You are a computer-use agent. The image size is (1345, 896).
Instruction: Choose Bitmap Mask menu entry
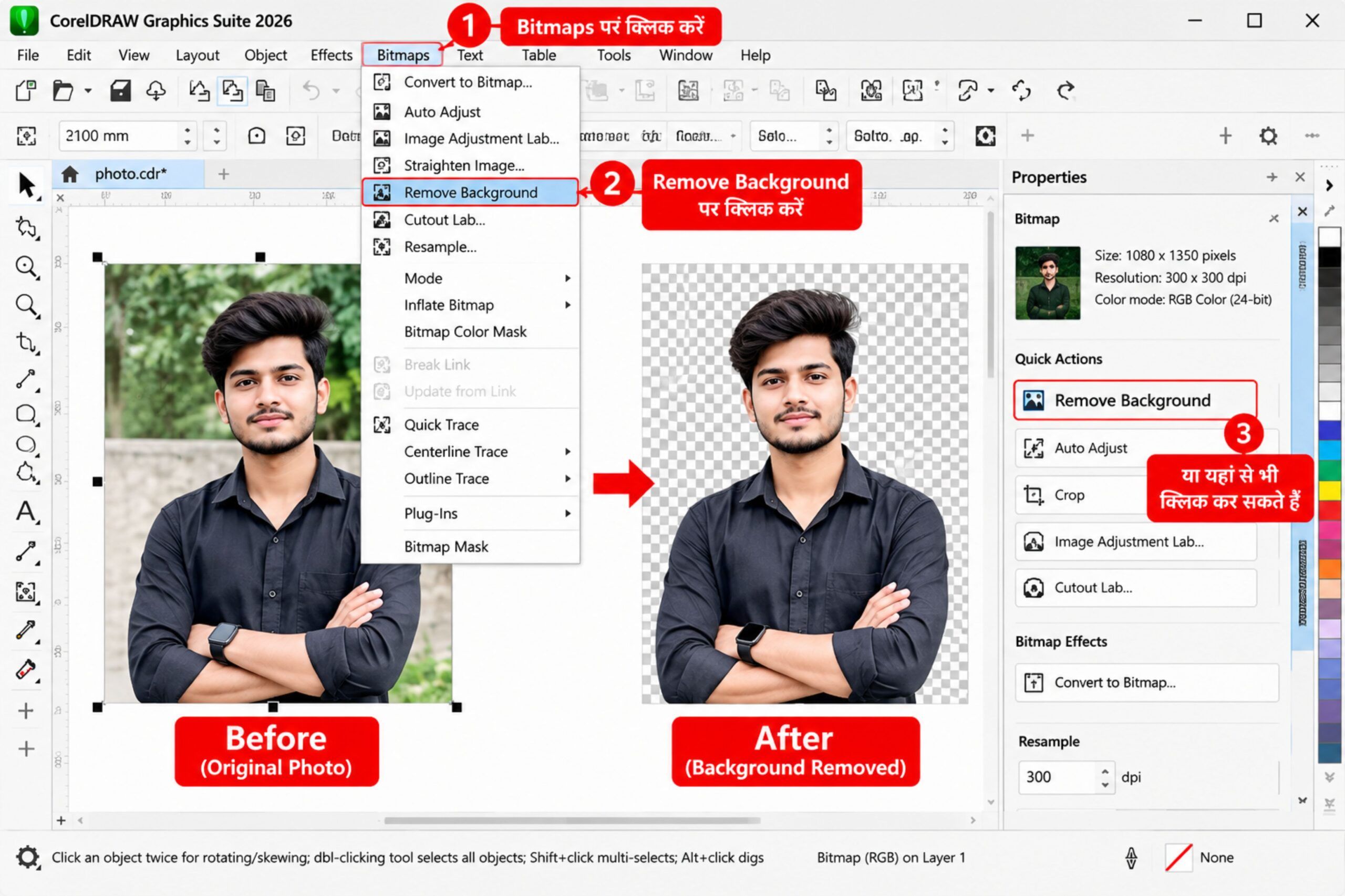pyautogui.click(x=470, y=546)
